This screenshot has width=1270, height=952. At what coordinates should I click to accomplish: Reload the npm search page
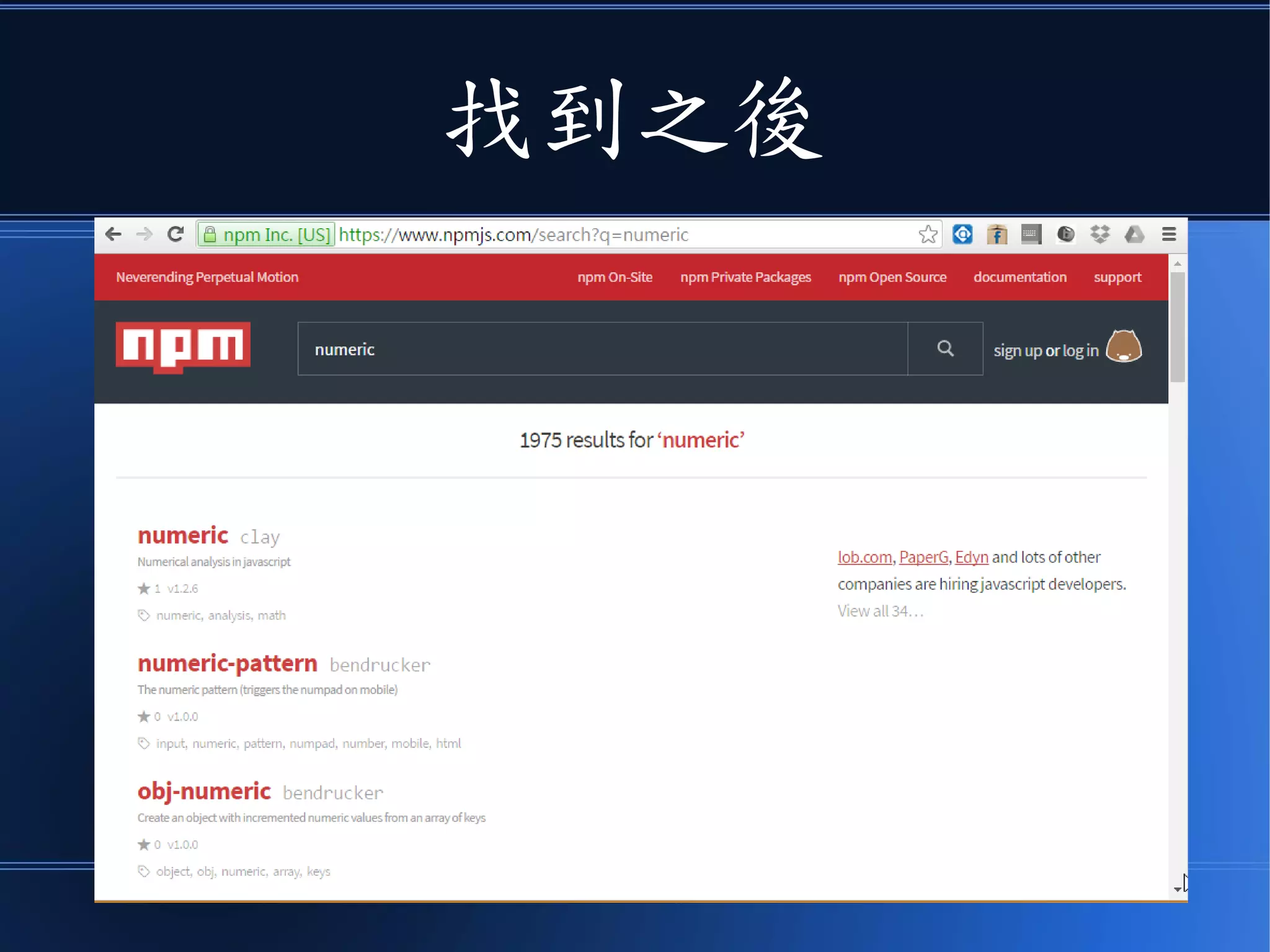pos(175,234)
